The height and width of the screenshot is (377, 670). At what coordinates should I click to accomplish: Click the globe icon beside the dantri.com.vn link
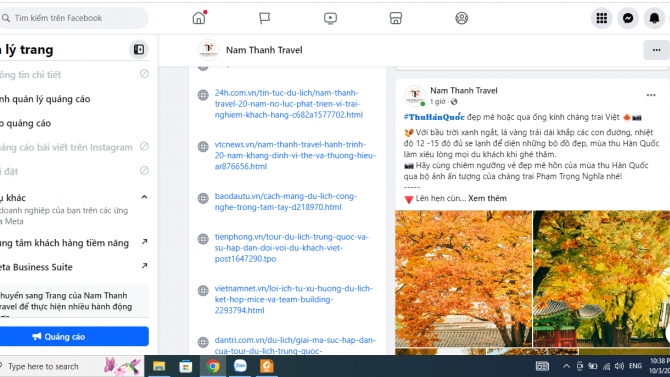(x=203, y=342)
